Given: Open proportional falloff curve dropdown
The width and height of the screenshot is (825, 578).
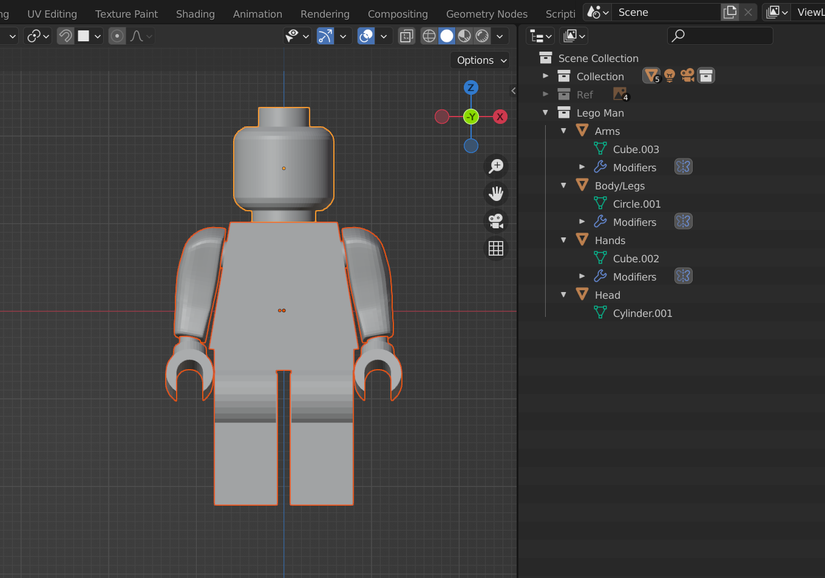Looking at the screenshot, I should [x=141, y=36].
